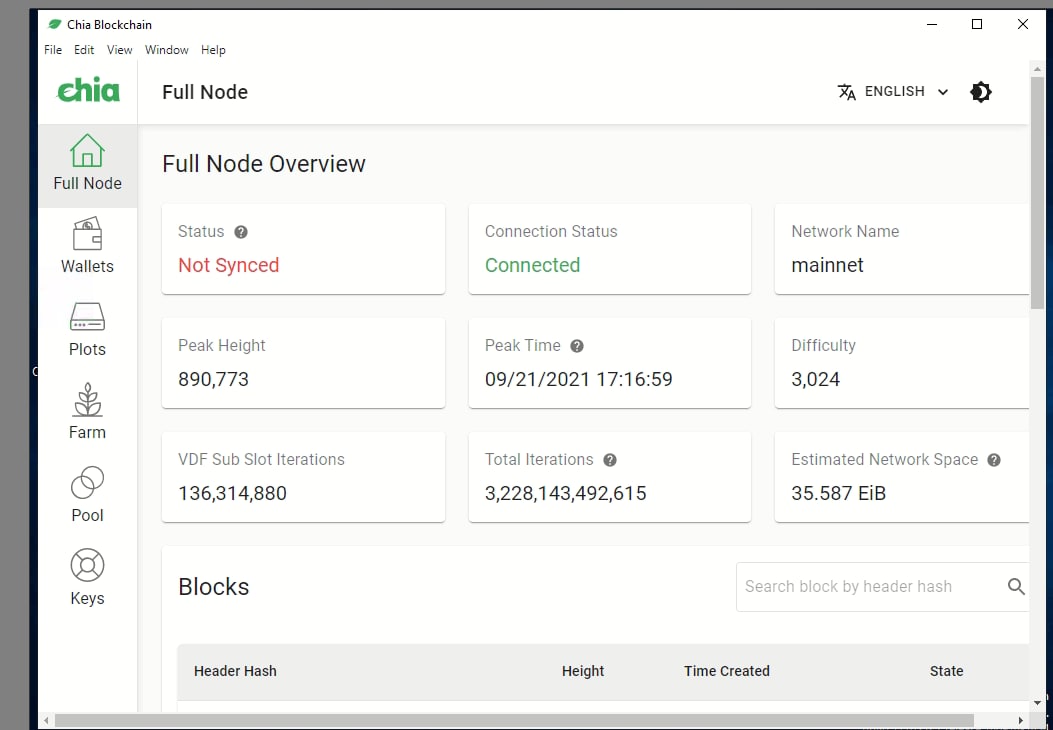This screenshot has height=730, width=1053.
Task: Open the Edit menu
Action: 84,50
